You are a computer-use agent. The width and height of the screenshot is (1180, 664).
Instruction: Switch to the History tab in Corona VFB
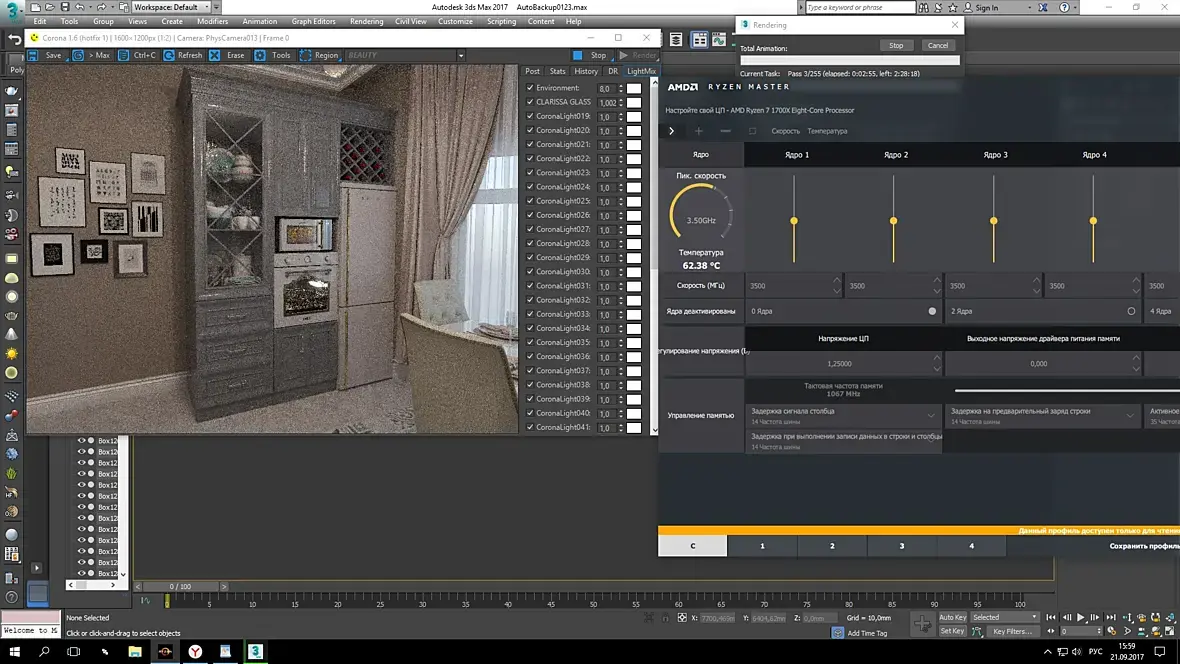[585, 72]
